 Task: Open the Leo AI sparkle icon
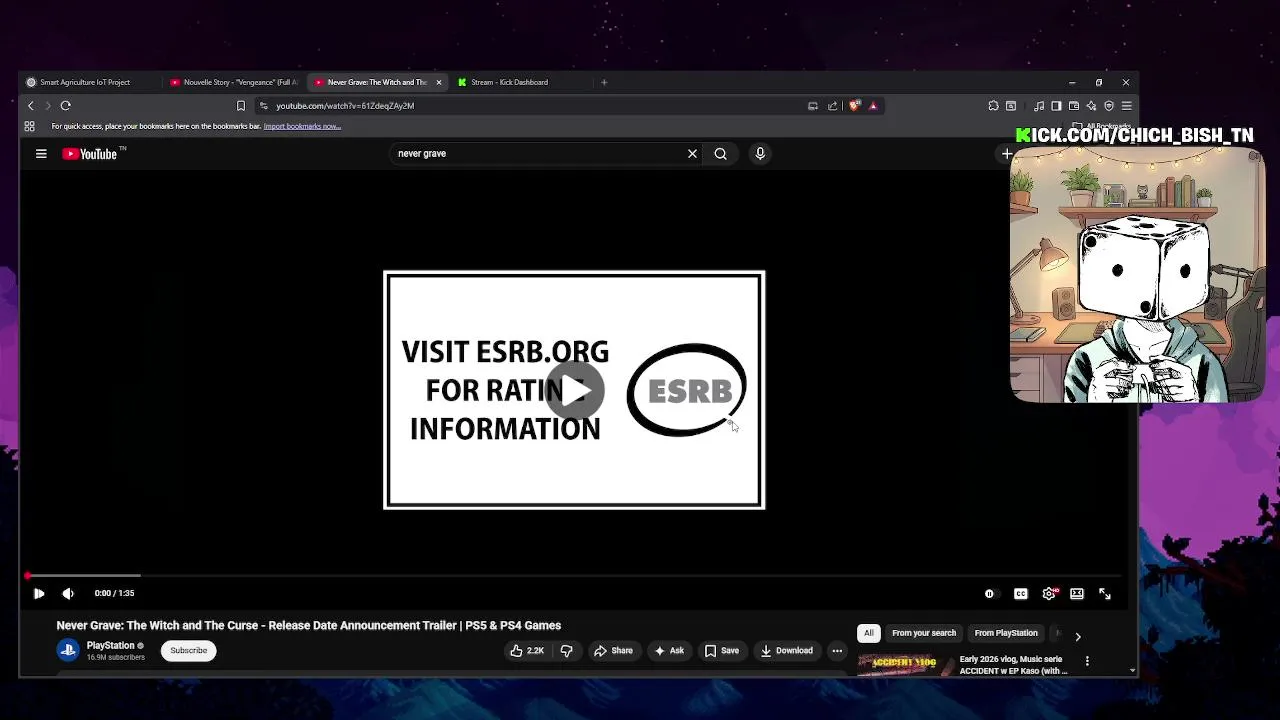(1091, 106)
